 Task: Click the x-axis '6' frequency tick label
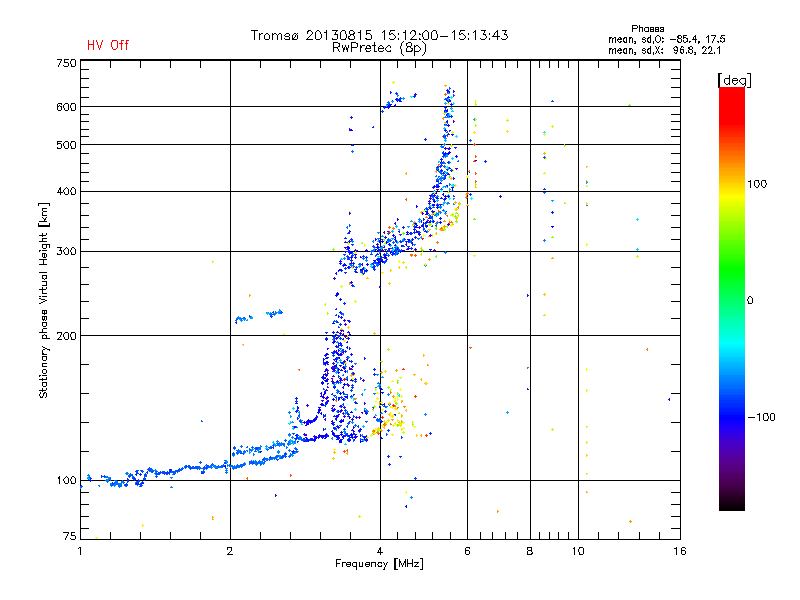467,551
